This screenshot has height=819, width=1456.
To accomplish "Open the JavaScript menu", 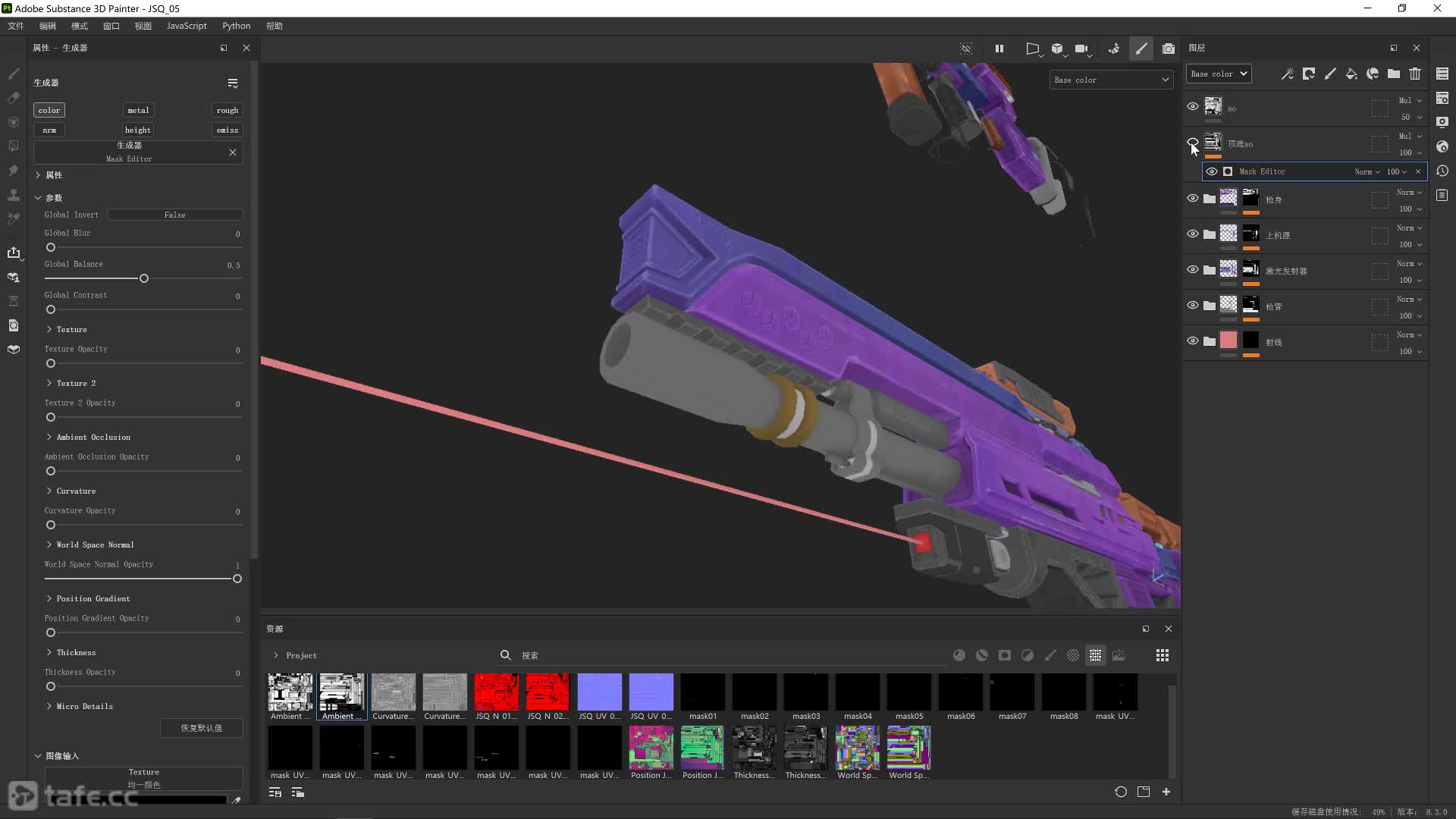I will coord(187,26).
